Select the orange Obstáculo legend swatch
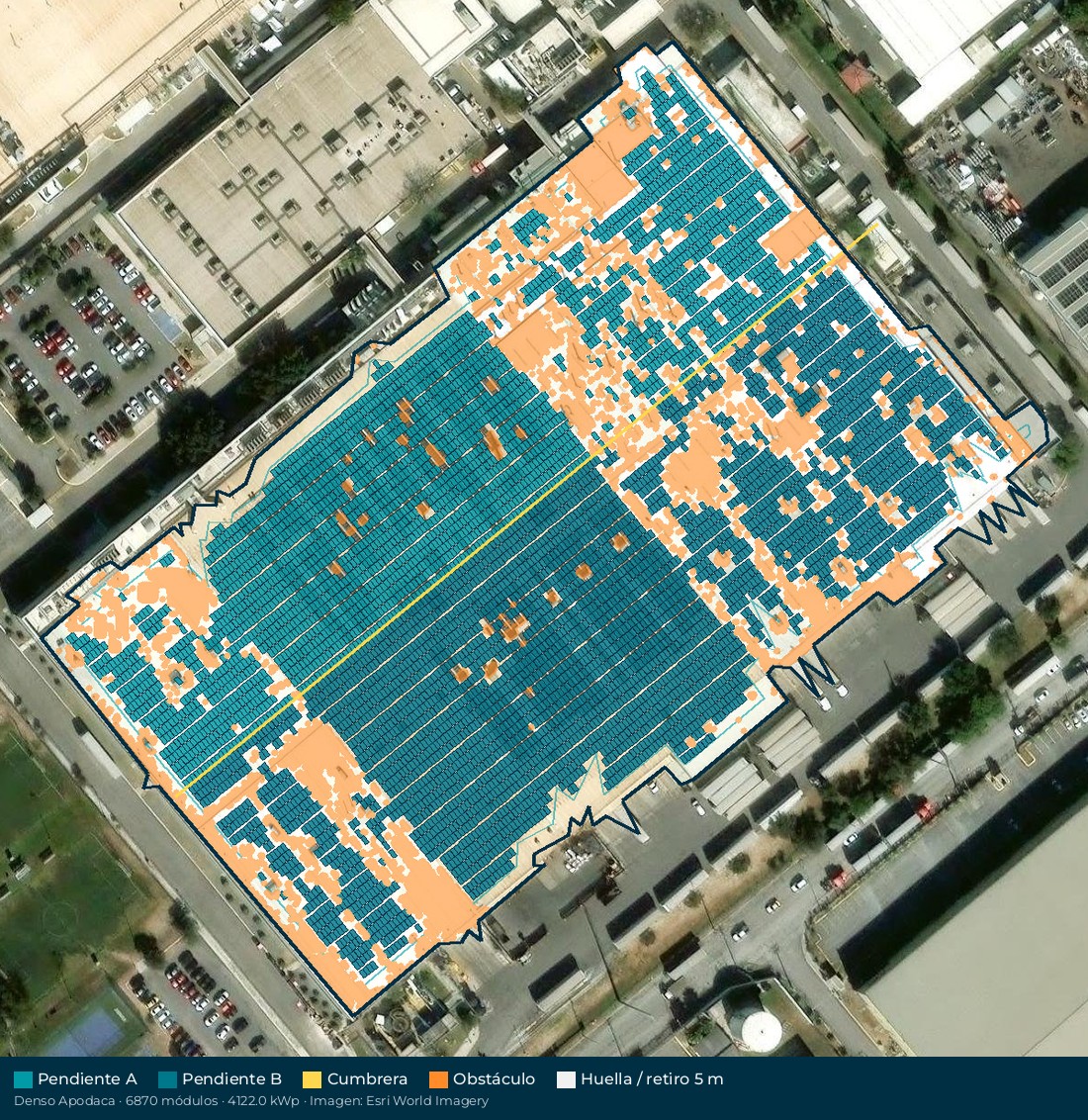 tap(437, 1079)
